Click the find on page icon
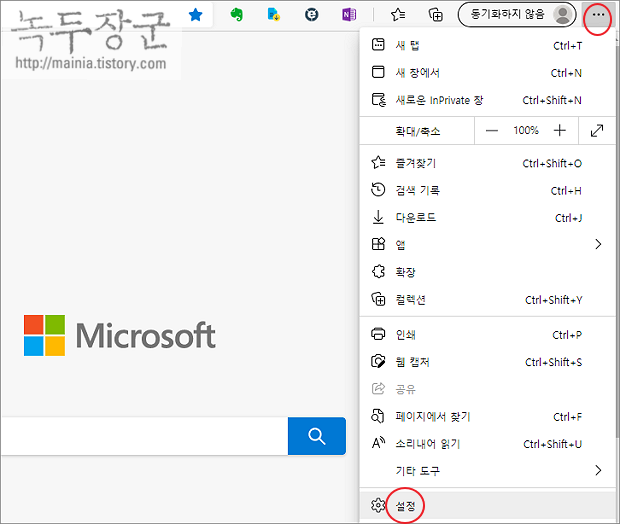 [378, 416]
